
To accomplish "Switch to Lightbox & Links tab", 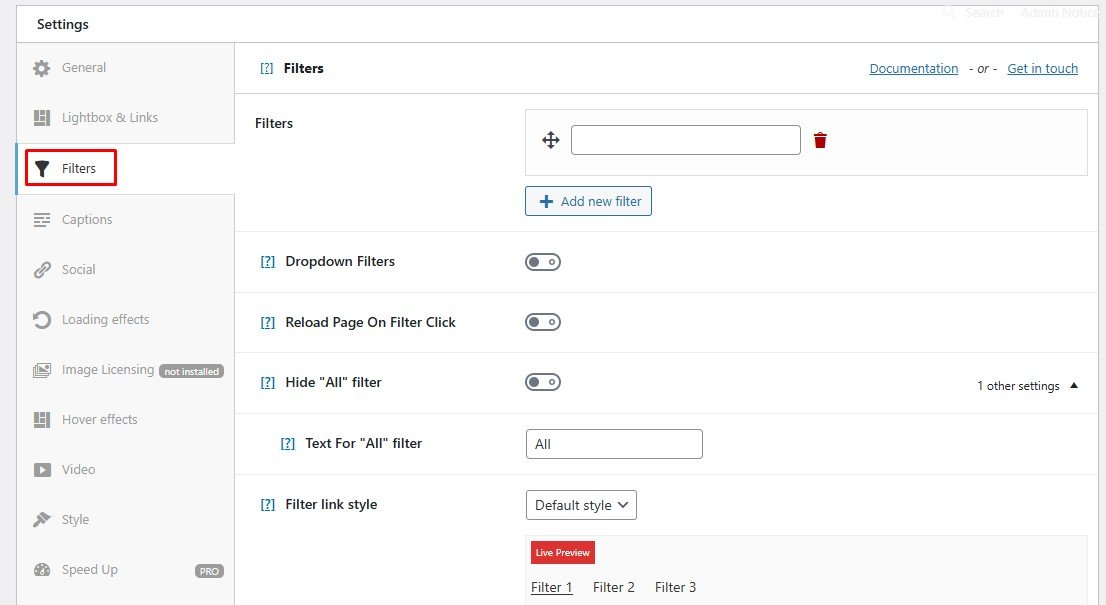I will coord(109,118).
